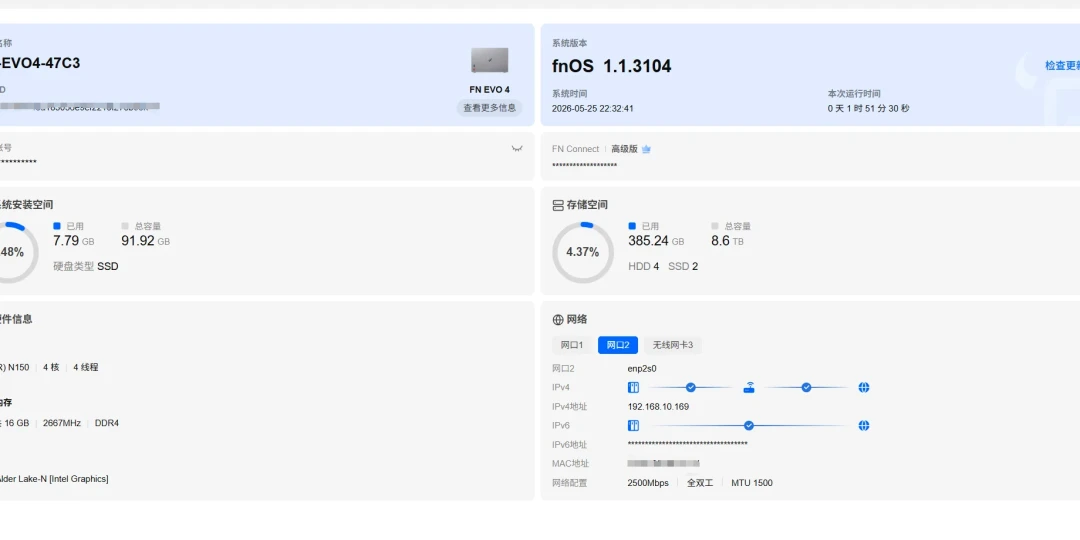
Task: Click the 查看更多信息 button
Action: click(489, 108)
